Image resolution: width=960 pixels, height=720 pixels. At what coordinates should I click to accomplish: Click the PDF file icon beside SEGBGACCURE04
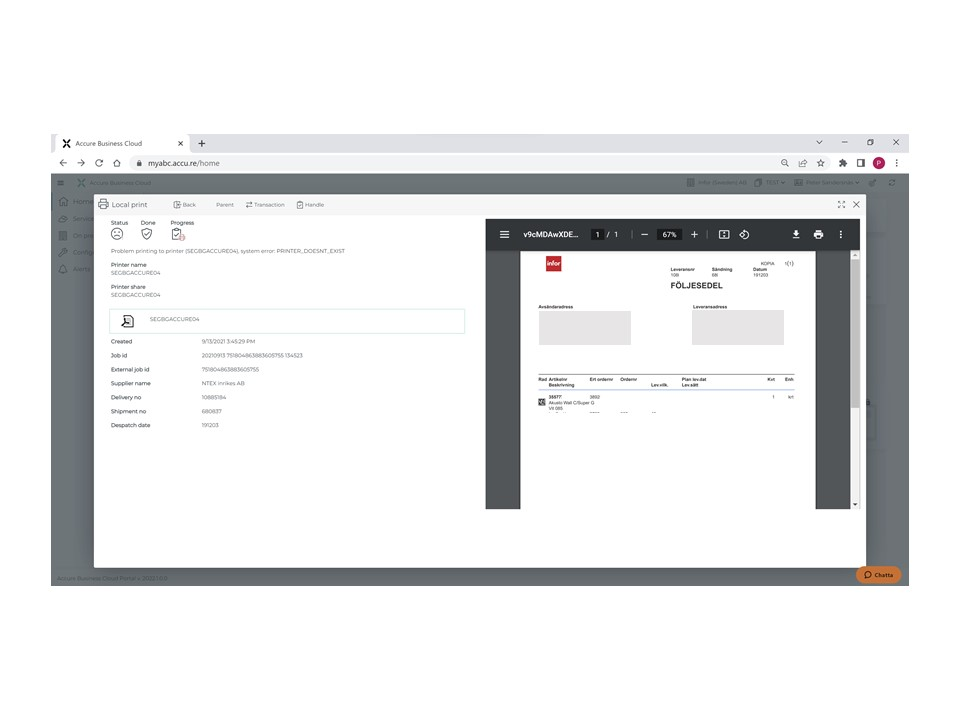127,321
